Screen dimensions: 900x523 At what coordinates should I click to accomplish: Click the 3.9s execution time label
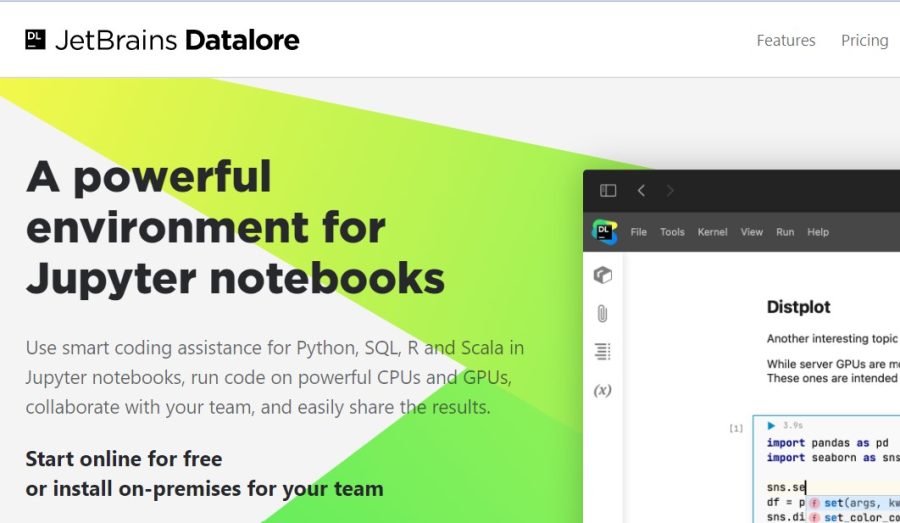tap(793, 425)
